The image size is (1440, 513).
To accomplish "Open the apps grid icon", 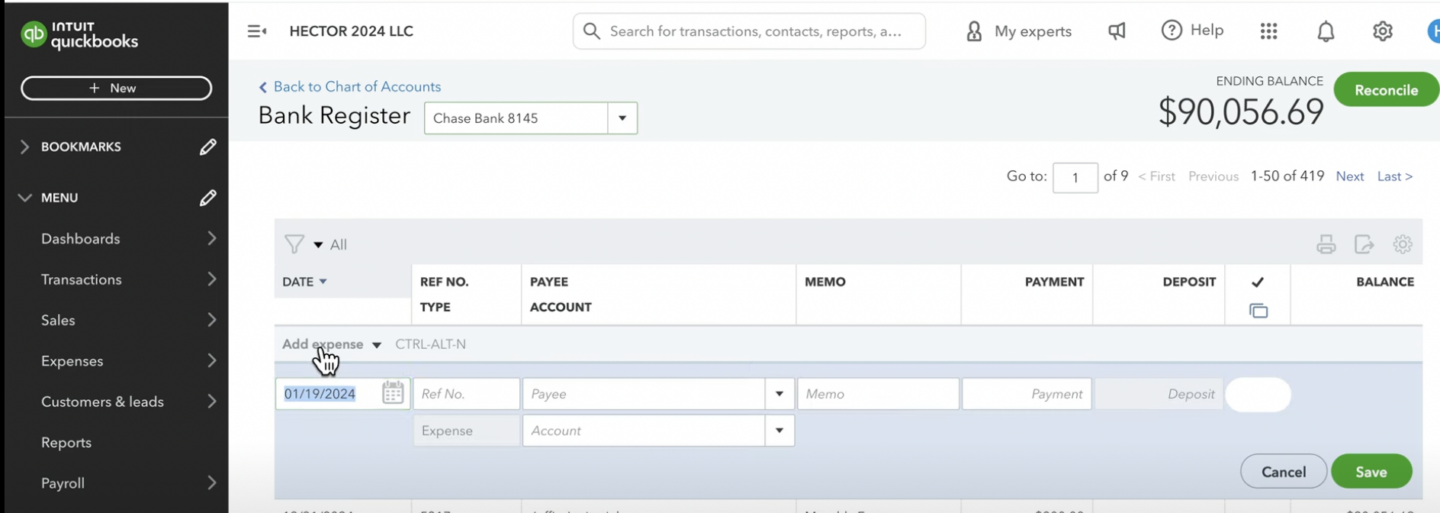I will 1268,32.
